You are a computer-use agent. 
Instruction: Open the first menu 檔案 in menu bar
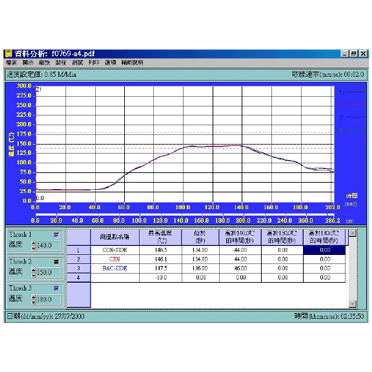11,63
